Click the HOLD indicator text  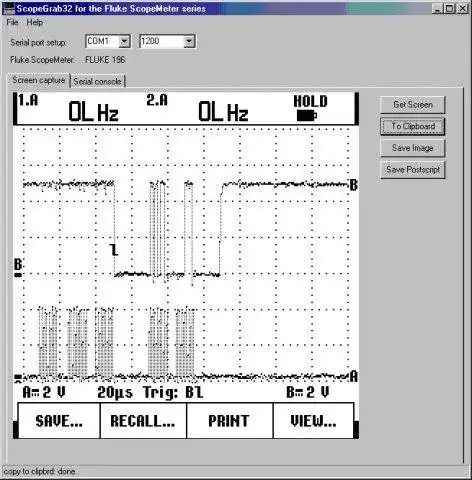click(x=311, y=101)
